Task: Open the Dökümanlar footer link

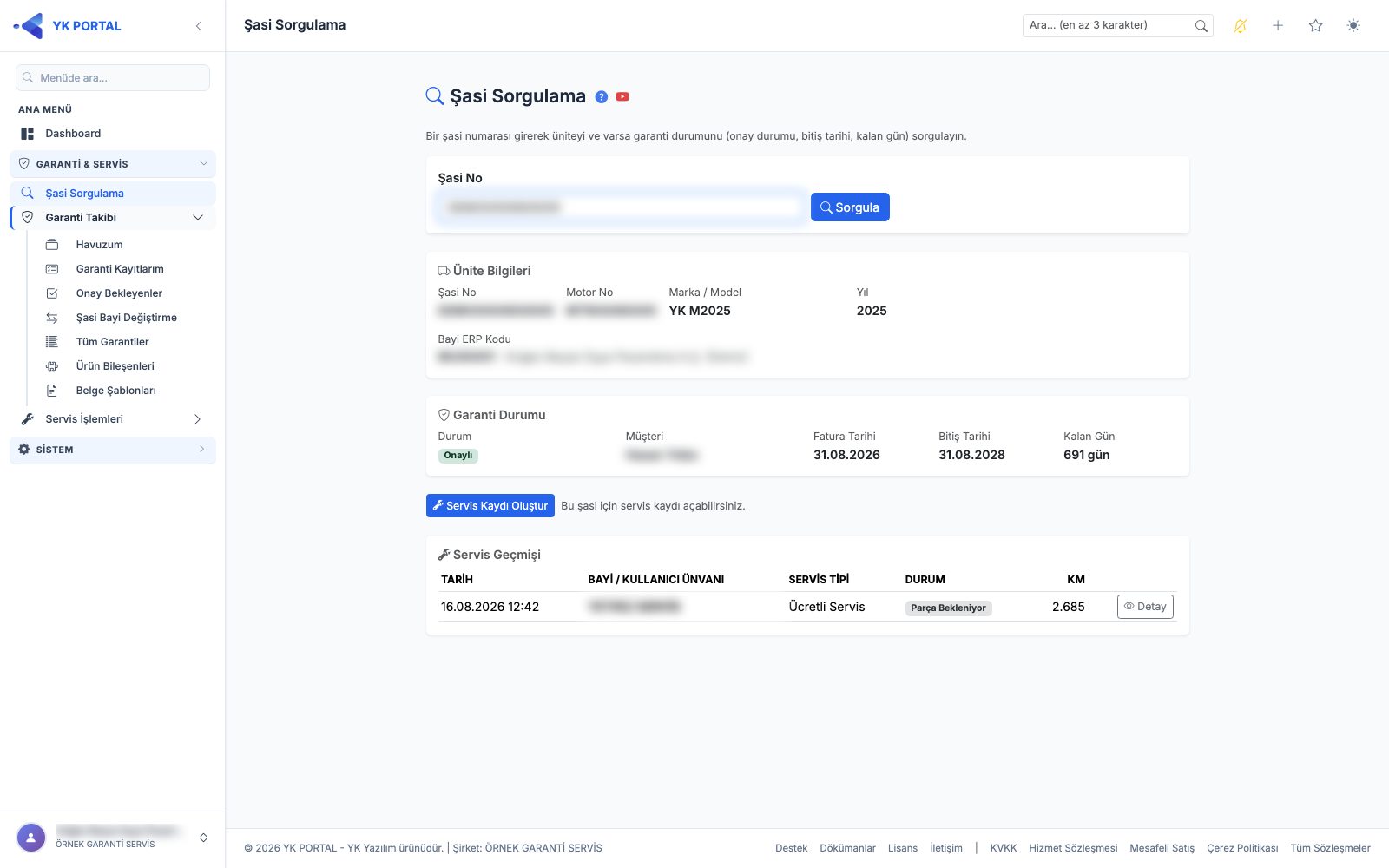Action: (x=847, y=848)
